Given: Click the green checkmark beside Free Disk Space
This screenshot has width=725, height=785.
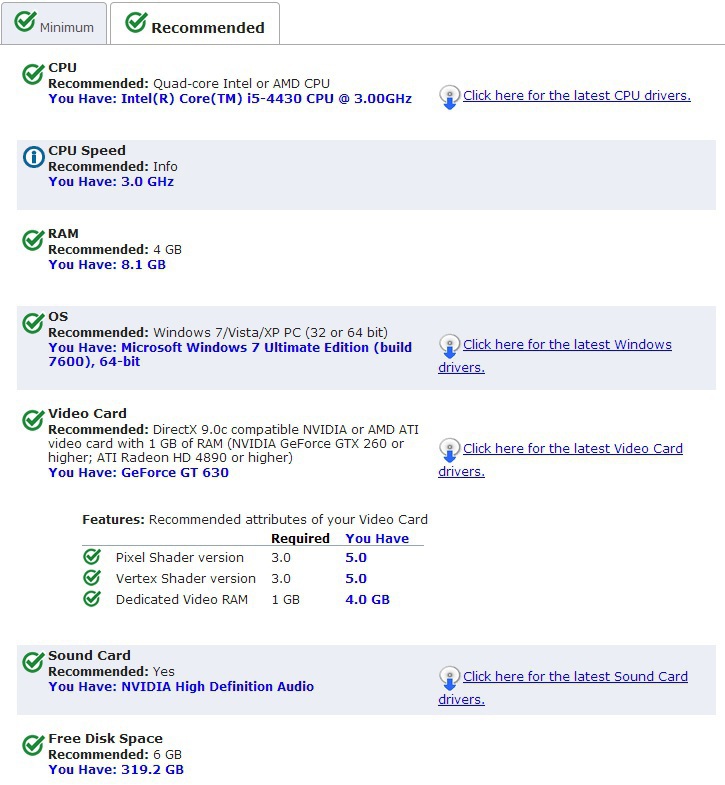Looking at the screenshot, I should 33,744.
